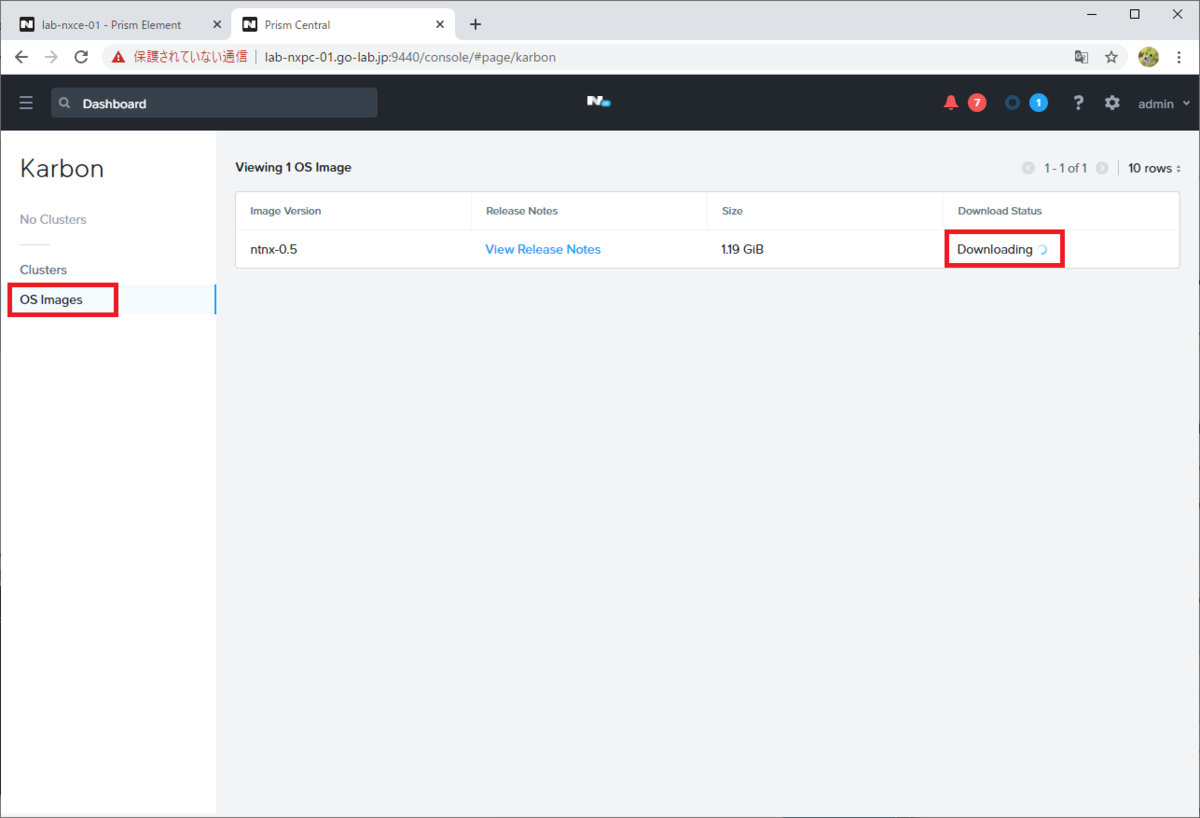Open the View Release Notes link
The width and height of the screenshot is (1200, 818).
pos(543,249)
